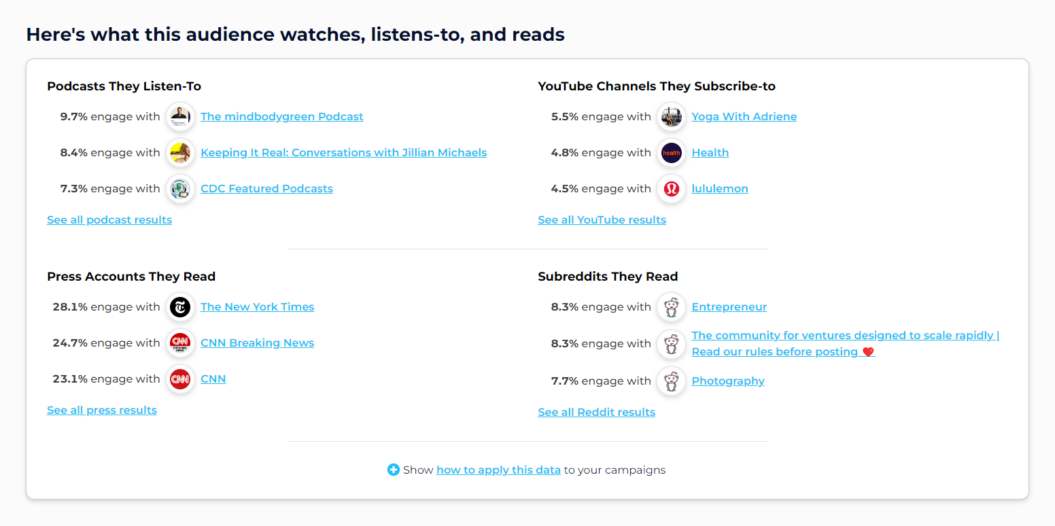
Task: Click the Reddit icon beside Entrepreneur
Action: pyautogui.click(x=671, y=307)
